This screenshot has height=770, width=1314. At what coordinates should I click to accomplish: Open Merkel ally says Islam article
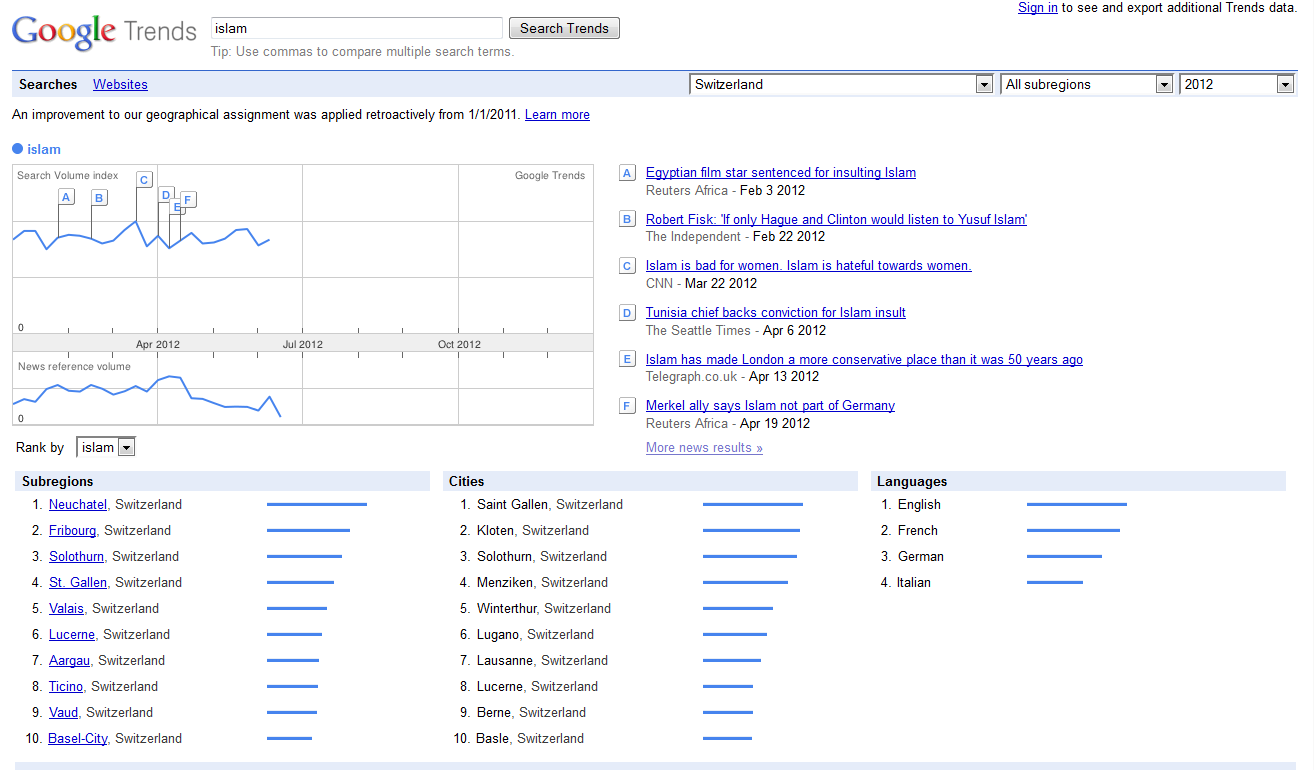point(770,406)
